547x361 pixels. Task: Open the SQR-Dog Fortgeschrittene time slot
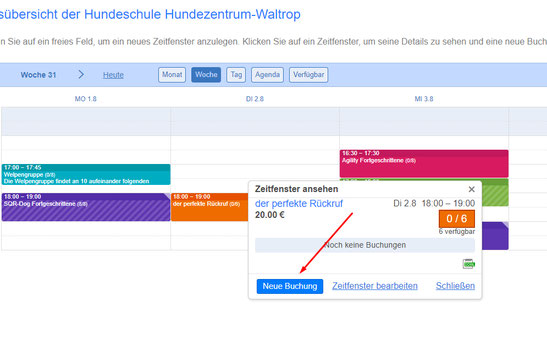86,207
